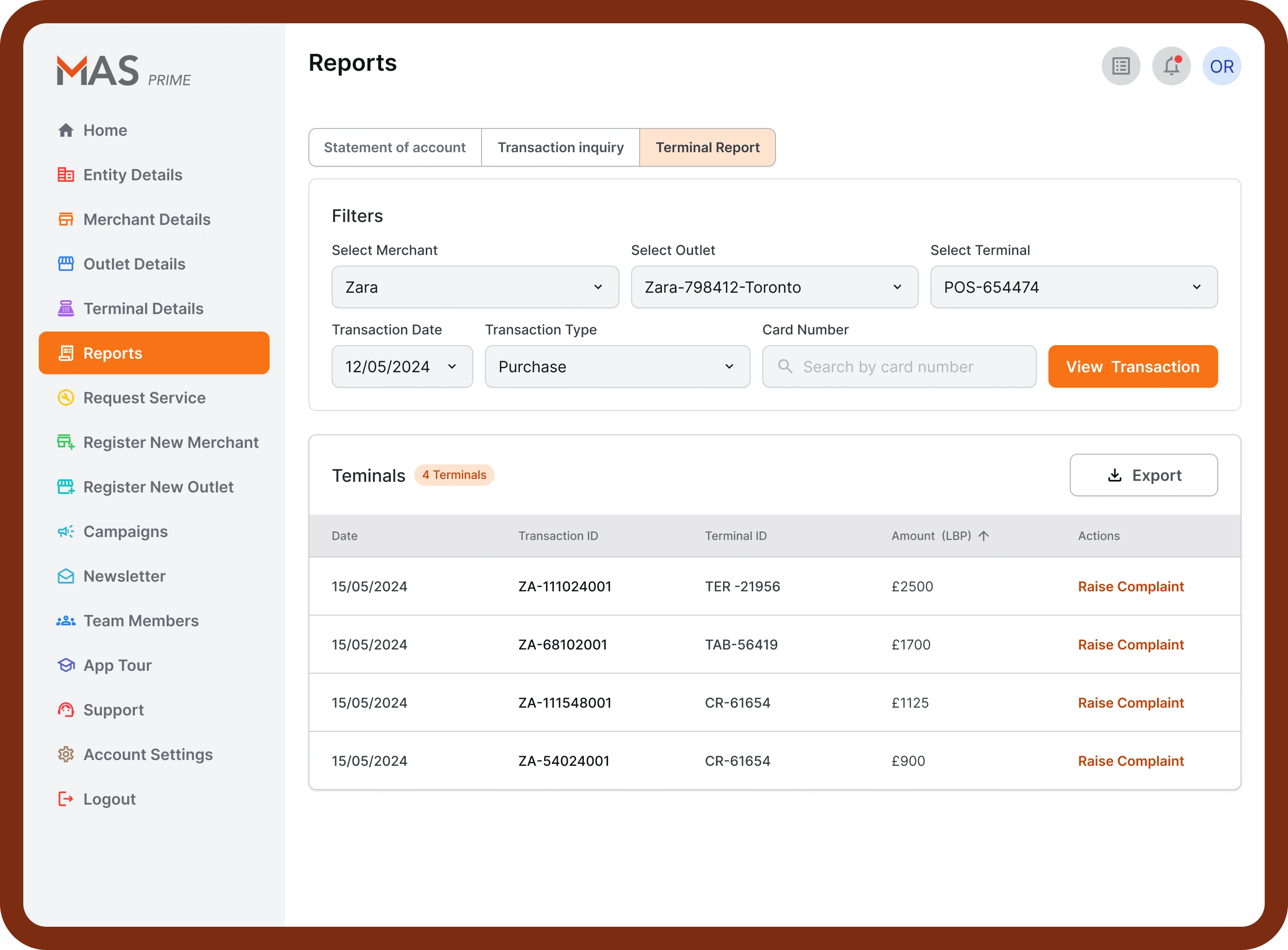Click the View Transaction button
Screen dimensions: 1288x950
tap(1132, 365)
